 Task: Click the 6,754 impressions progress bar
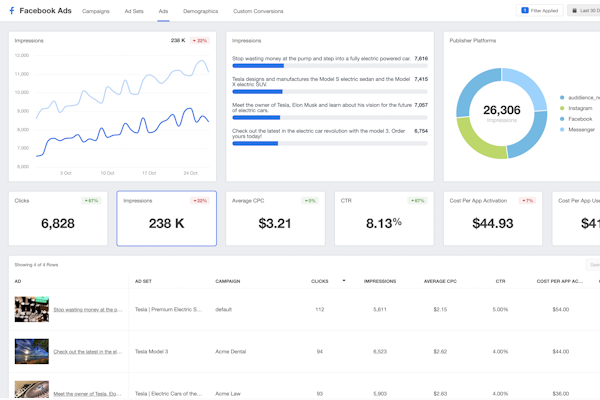pyautogui.click(x=330, y=144)
